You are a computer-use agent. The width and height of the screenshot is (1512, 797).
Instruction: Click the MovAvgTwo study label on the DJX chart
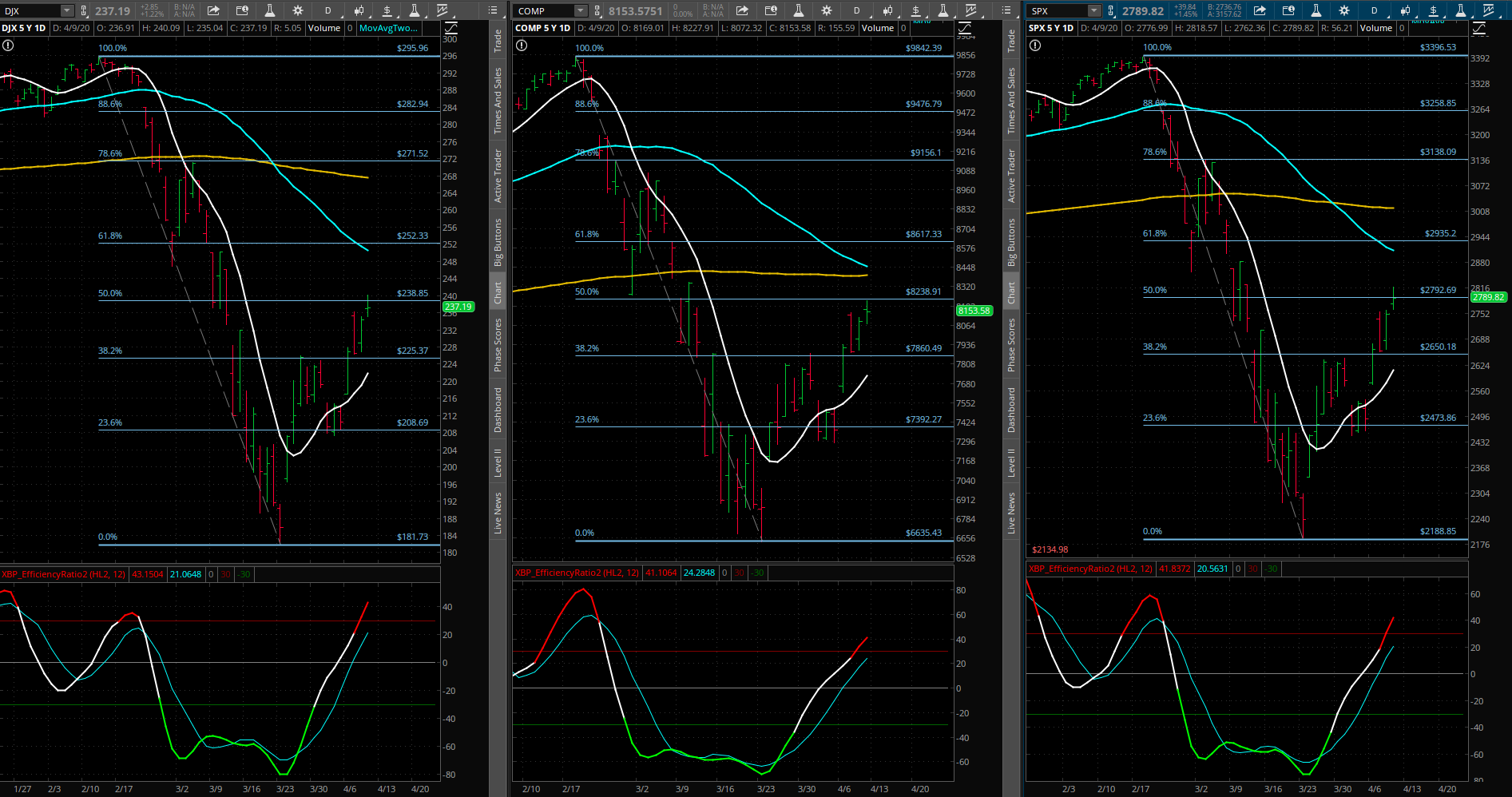388,28
